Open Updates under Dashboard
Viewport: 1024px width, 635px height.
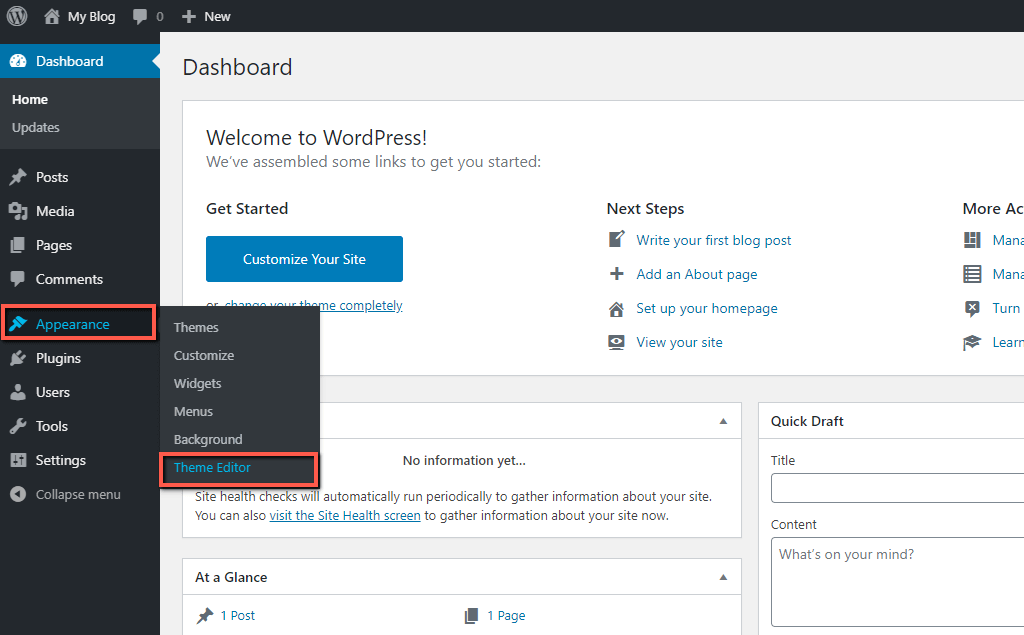35,127
